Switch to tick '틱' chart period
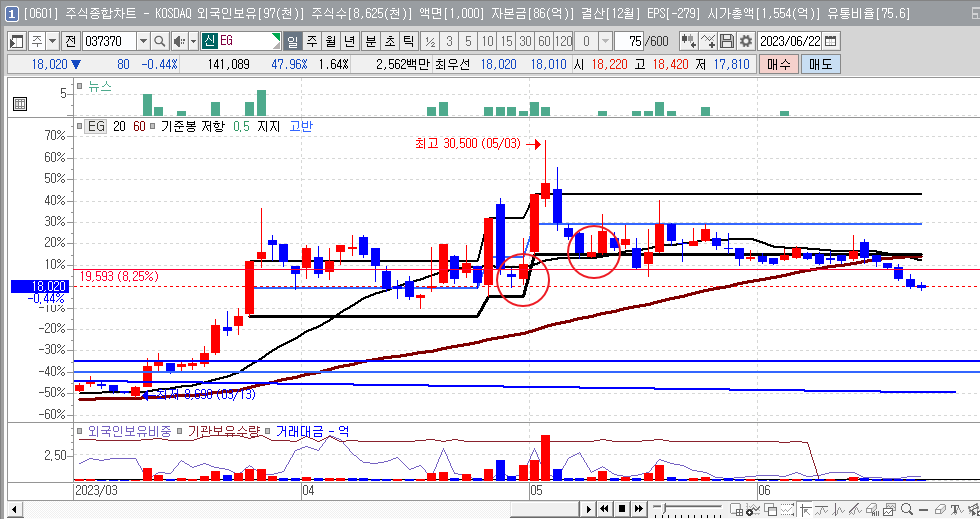Screen dimensions: 980x519 [x=409, y=41]
